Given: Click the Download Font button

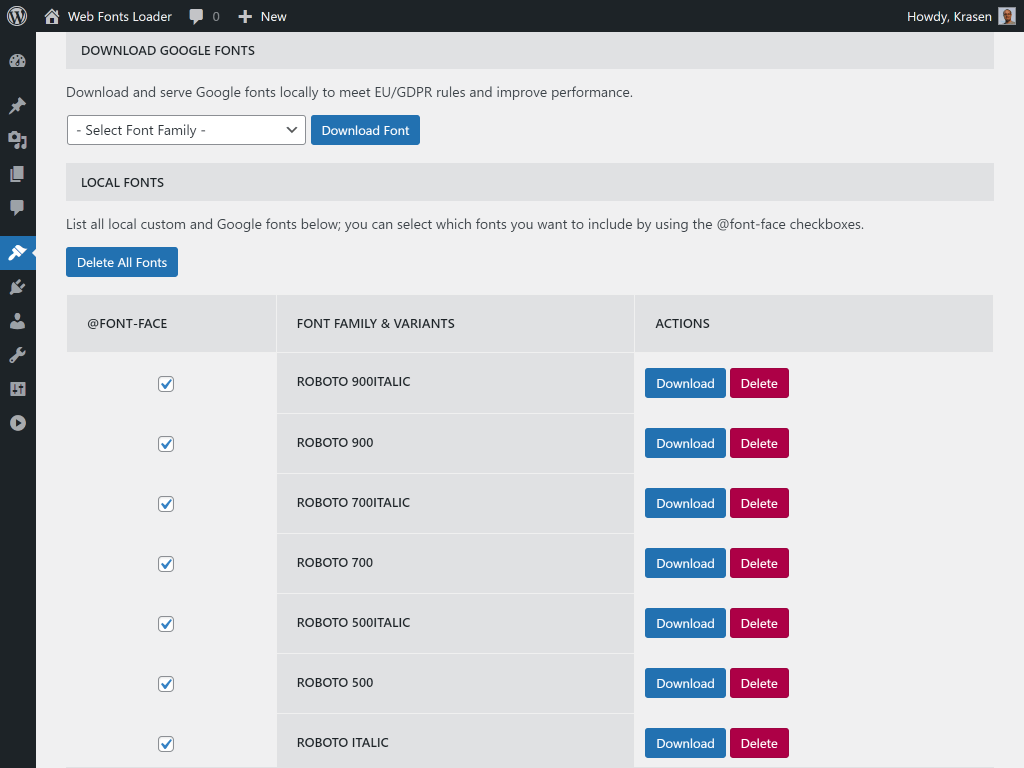Looking at the screenshot, I should click(x=365, y=130).
